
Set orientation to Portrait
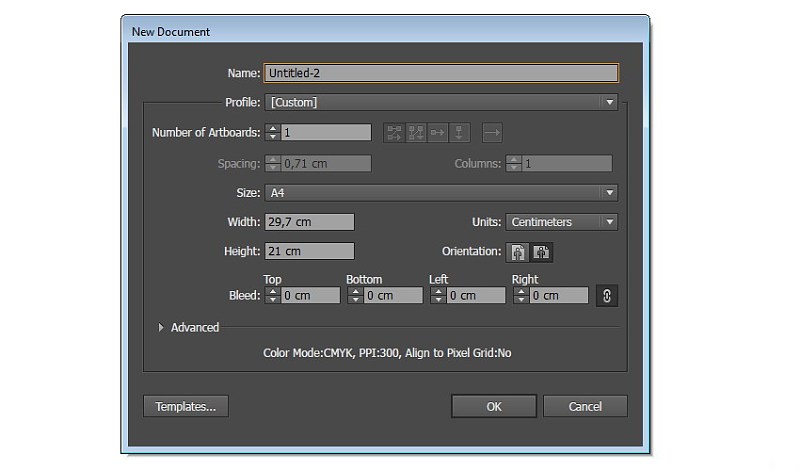518,252
